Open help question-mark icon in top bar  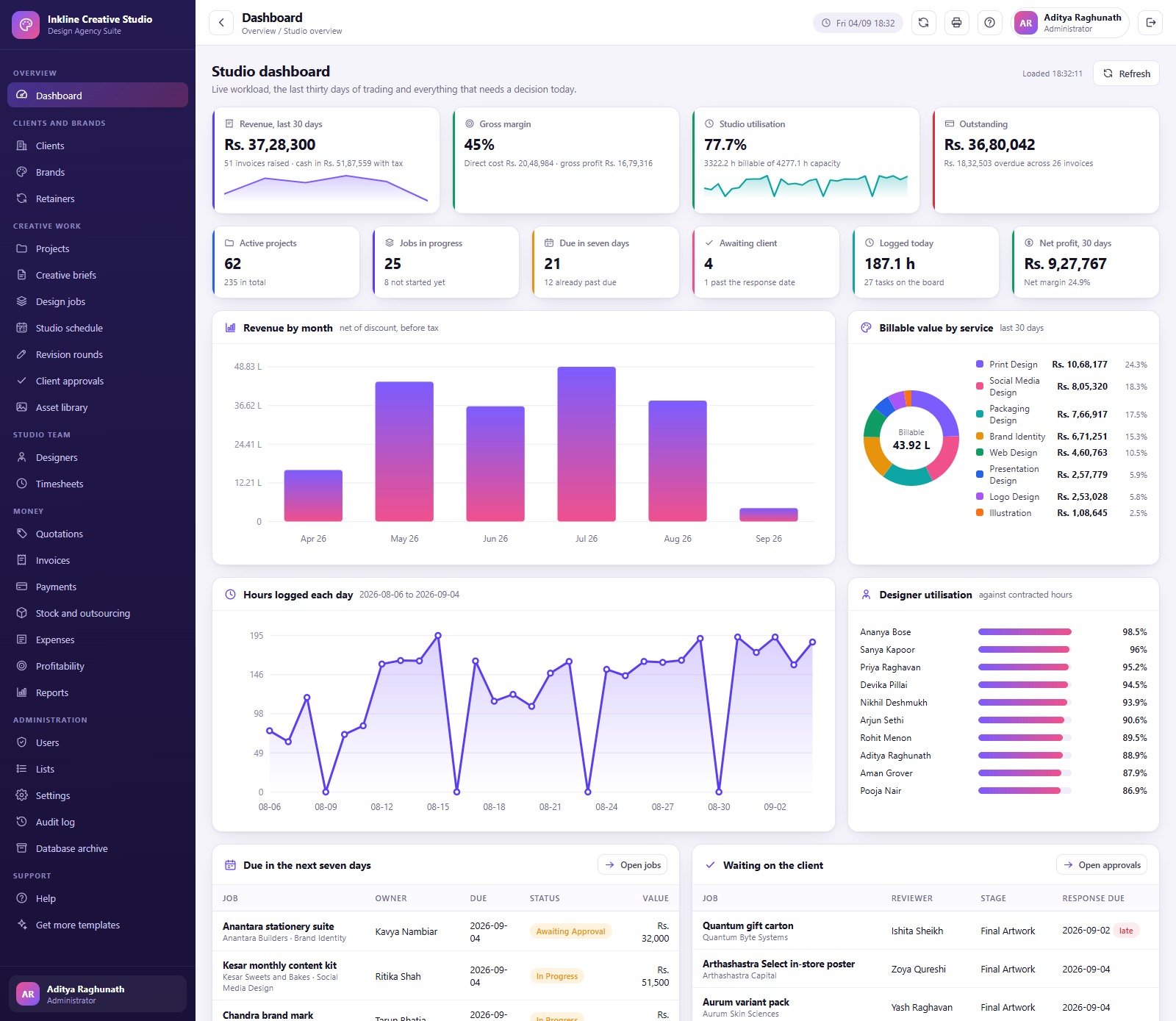pyautogui.click(x=989, y=23)
